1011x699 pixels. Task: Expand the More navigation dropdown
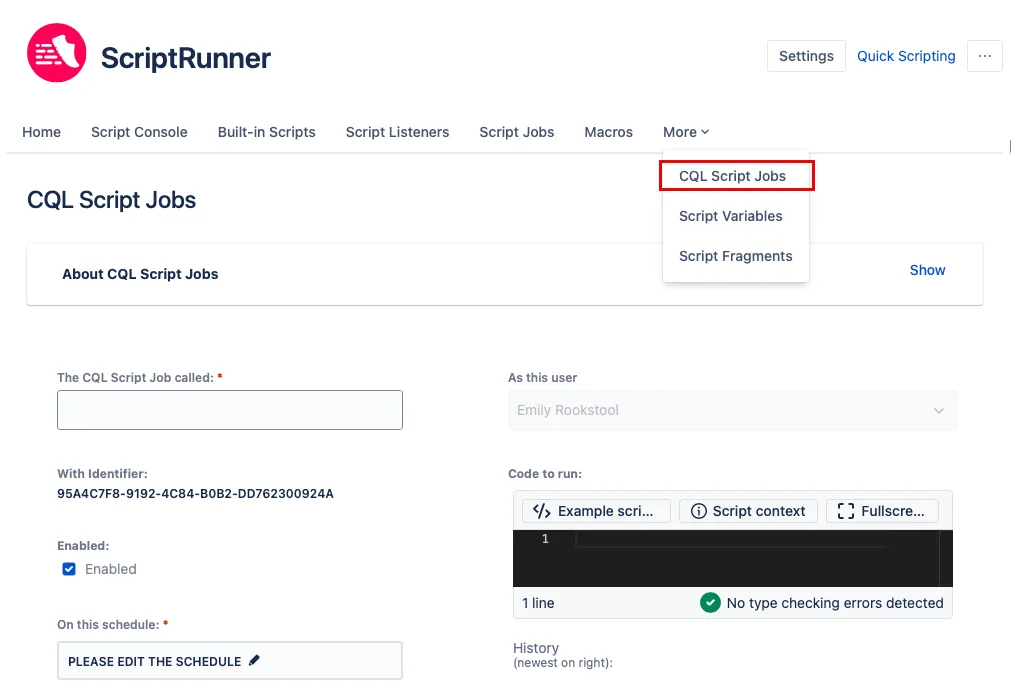pos(686,132)
